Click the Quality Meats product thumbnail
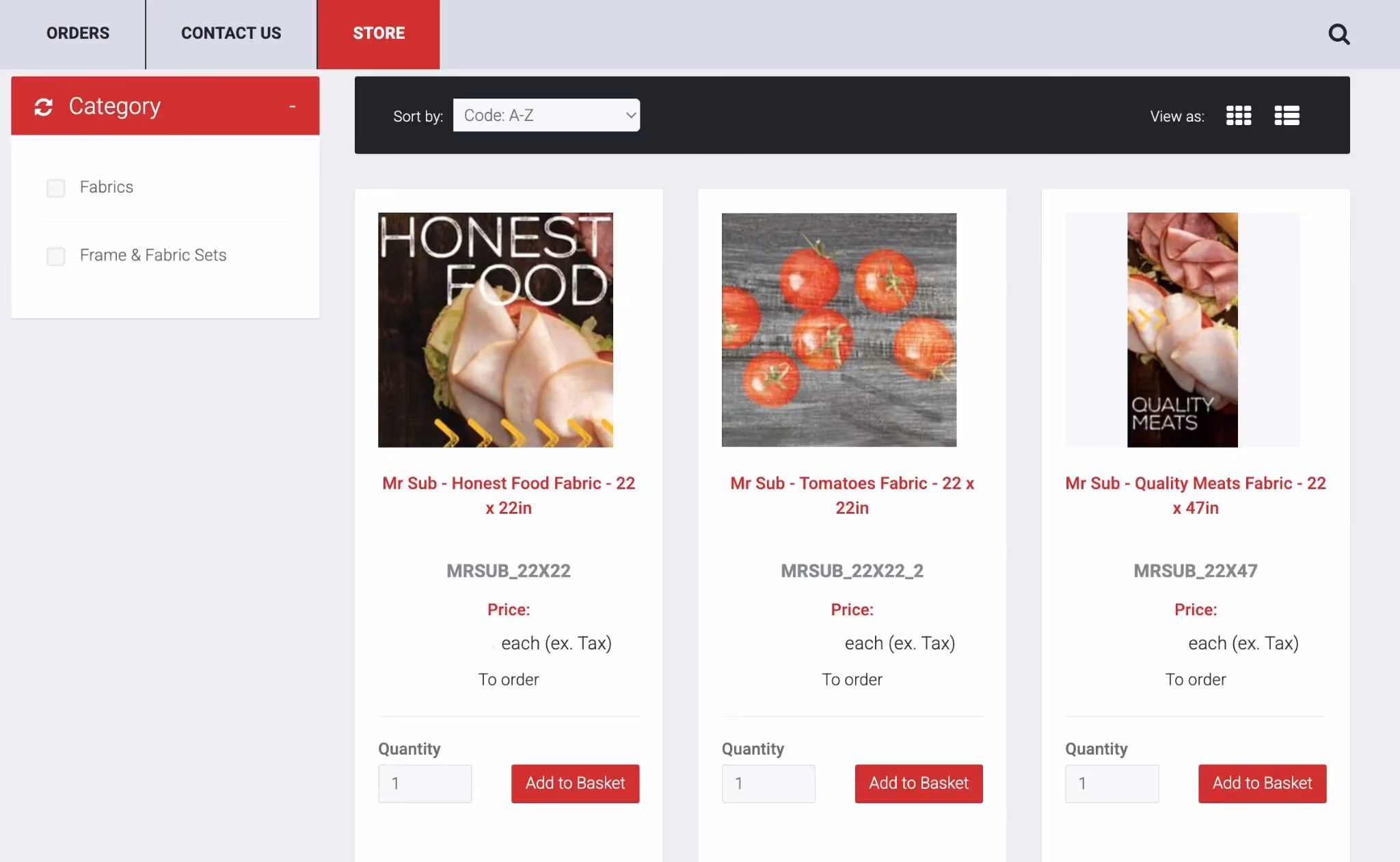The width and height of the screenshot is (1400, 862). (x=1182, y=330)
